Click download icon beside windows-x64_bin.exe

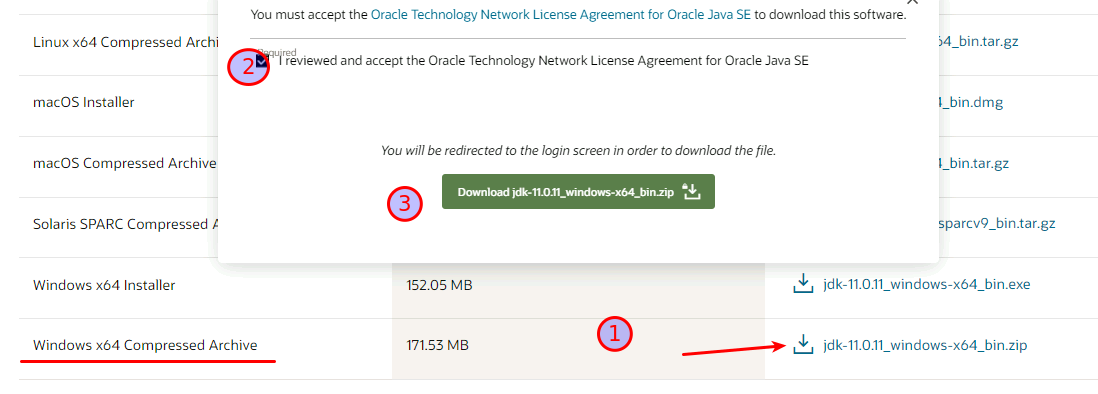tap(803, 284)
